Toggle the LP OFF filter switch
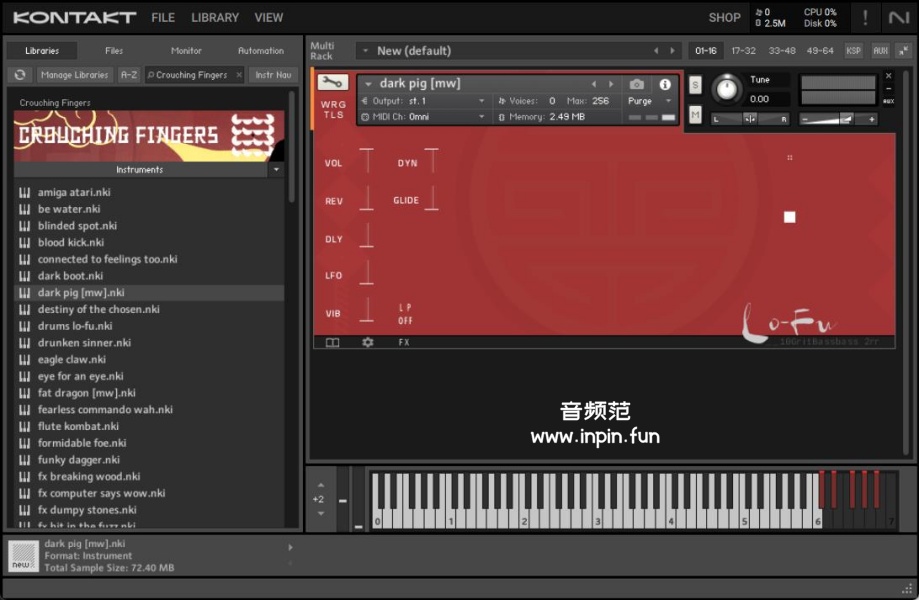 tap(405, 314)
